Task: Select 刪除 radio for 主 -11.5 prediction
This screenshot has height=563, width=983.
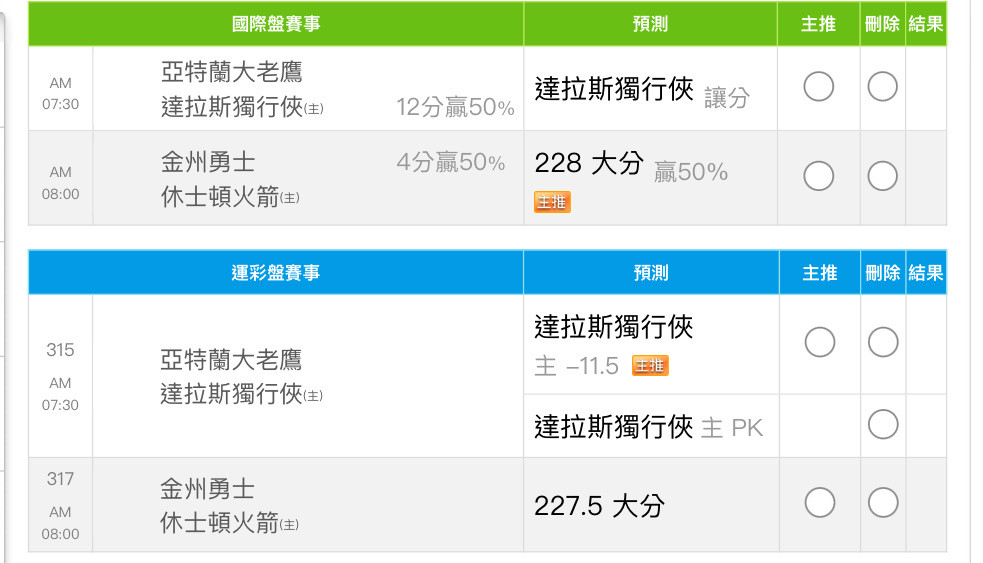Action: click(x=883, y=342)
